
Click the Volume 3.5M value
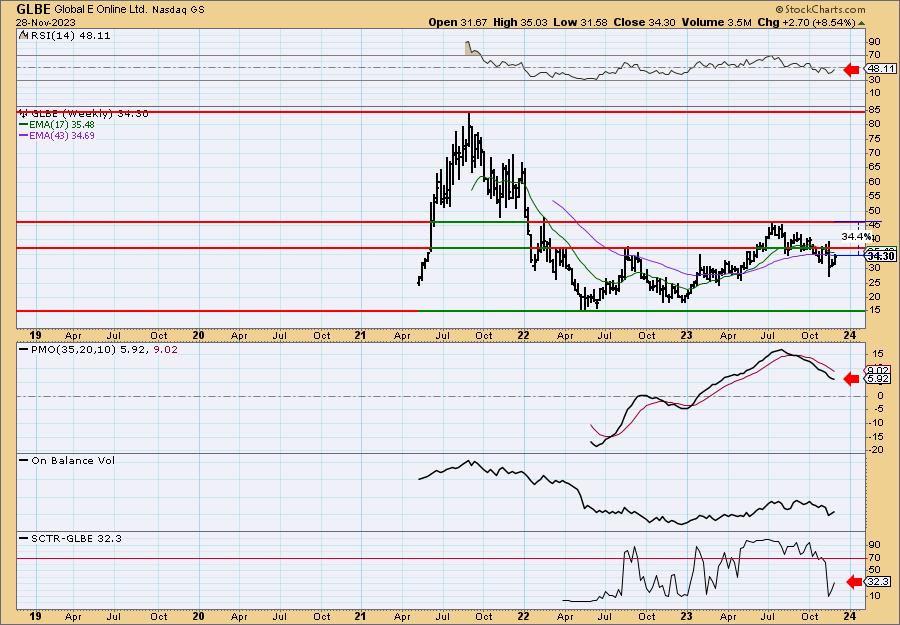click(x=717, y=22)
